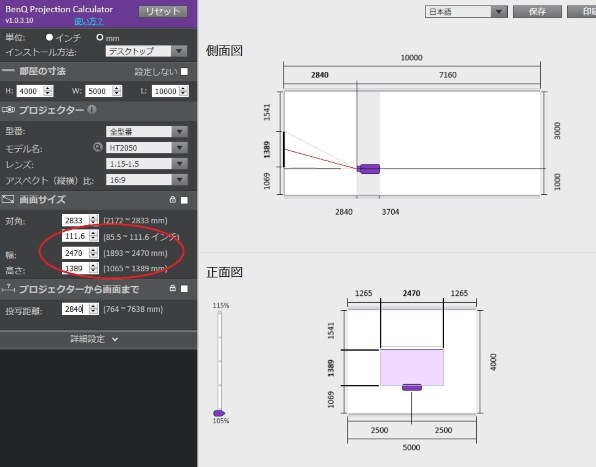The image size is (596, 467).
Task: Click the 対角 2833 mm input field
Action: coord(76,220)
